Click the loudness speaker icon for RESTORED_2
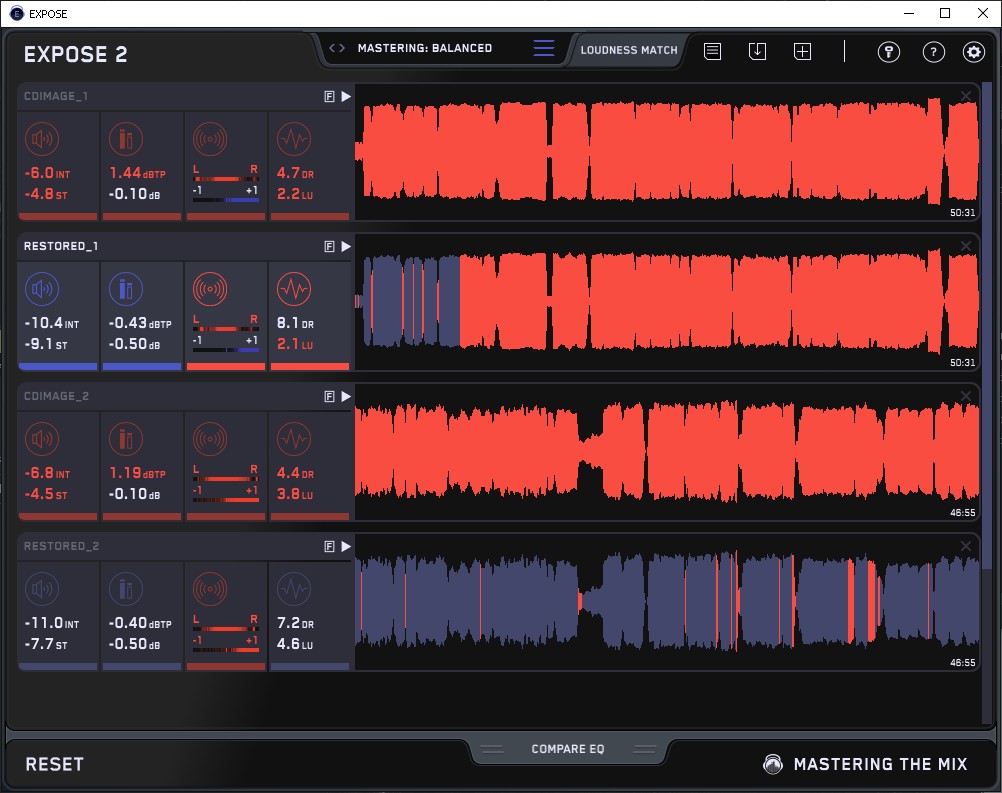 [42, 589]
